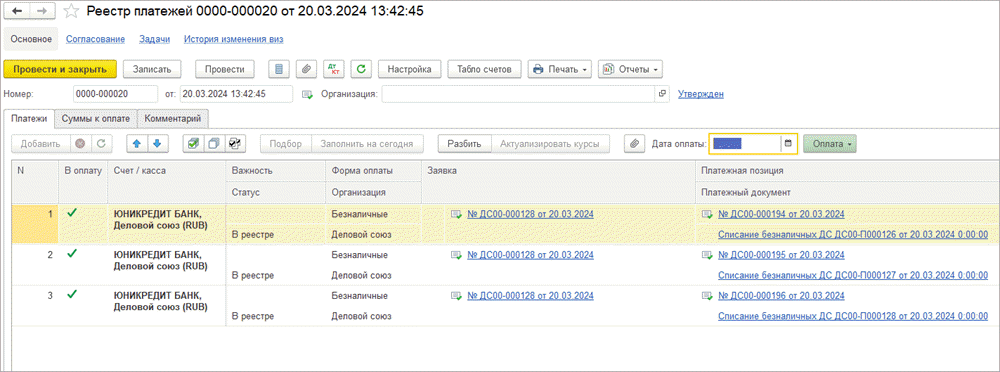Open payment position № ДС00-000196
This screenshot has height=372, width=1000.
click(x=781, y=296)
